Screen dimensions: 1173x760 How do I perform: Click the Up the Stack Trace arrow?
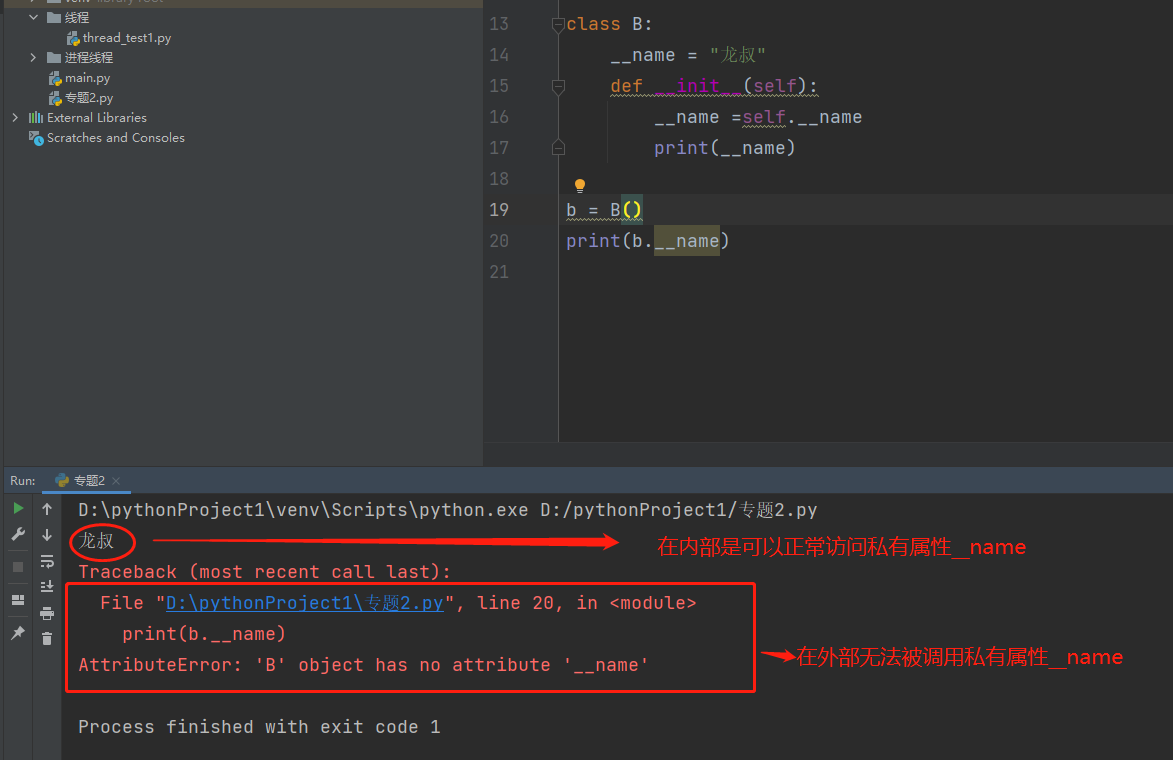tap(47, 509)
